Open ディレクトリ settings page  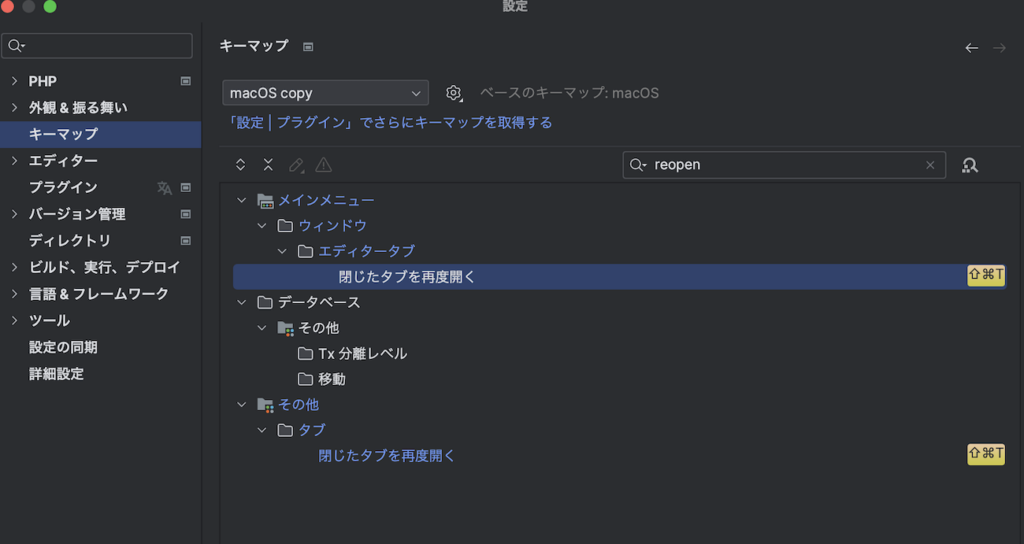(x=70, y=241)
